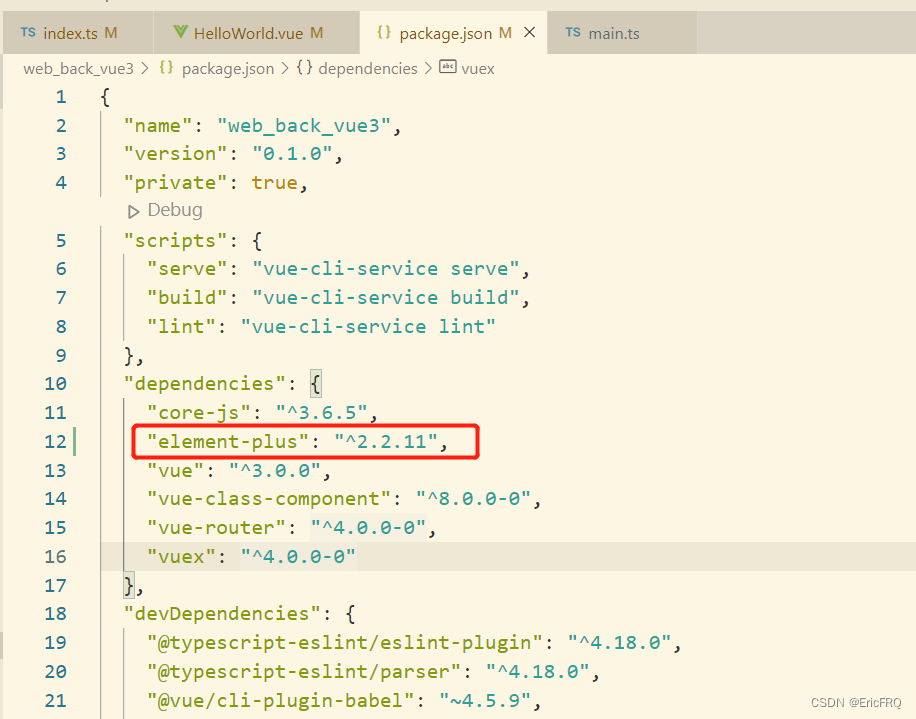The width and height of the screenshot is (916, 719).
Task: Click the "vue-cli-service build" value
Action: point(386,297)
